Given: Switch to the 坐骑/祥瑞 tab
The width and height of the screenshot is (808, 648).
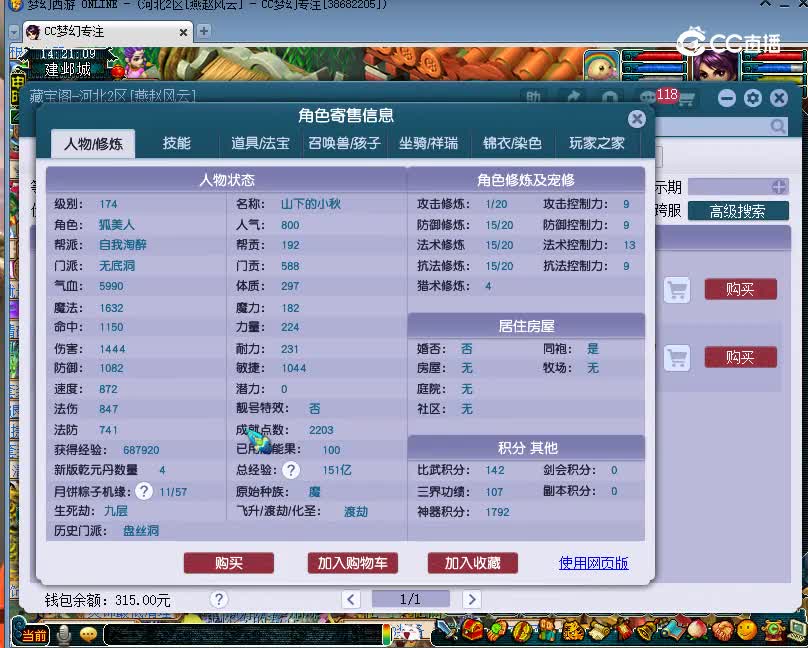Looking at the screenshot, I should tap(428, 143).
